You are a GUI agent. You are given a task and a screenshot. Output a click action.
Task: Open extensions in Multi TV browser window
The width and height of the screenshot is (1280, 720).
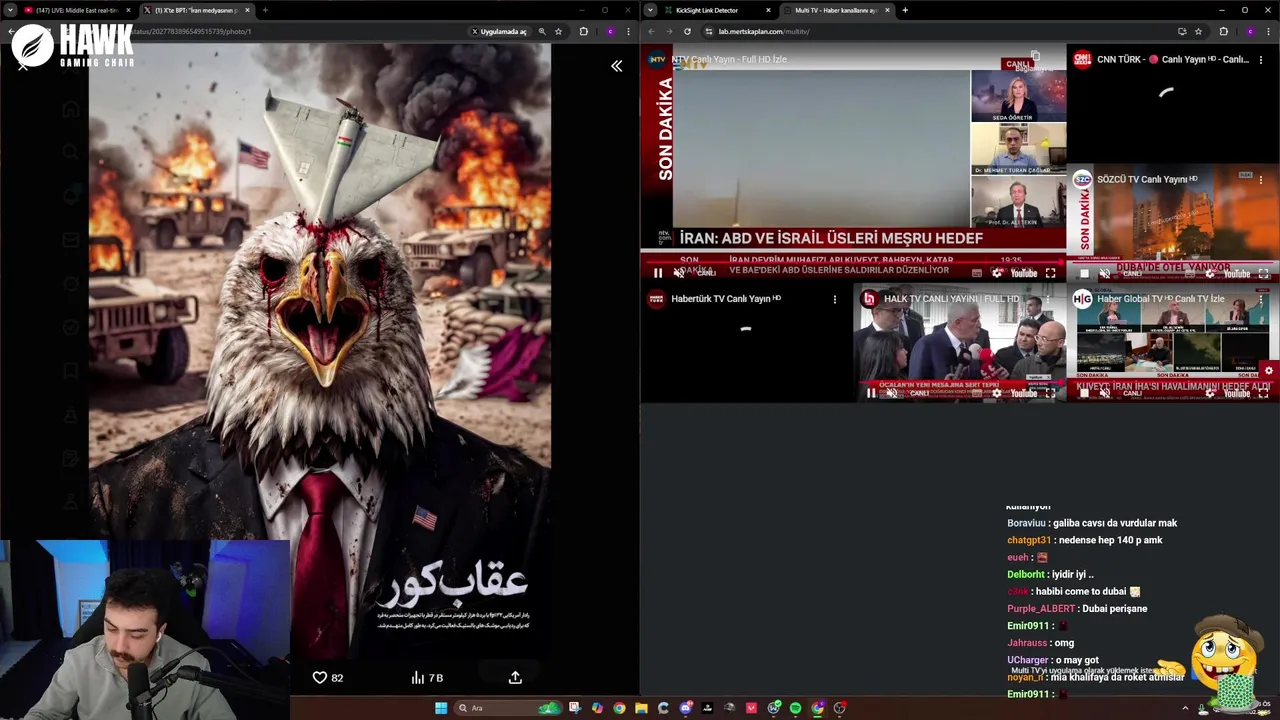click(x=1223, y=31)
